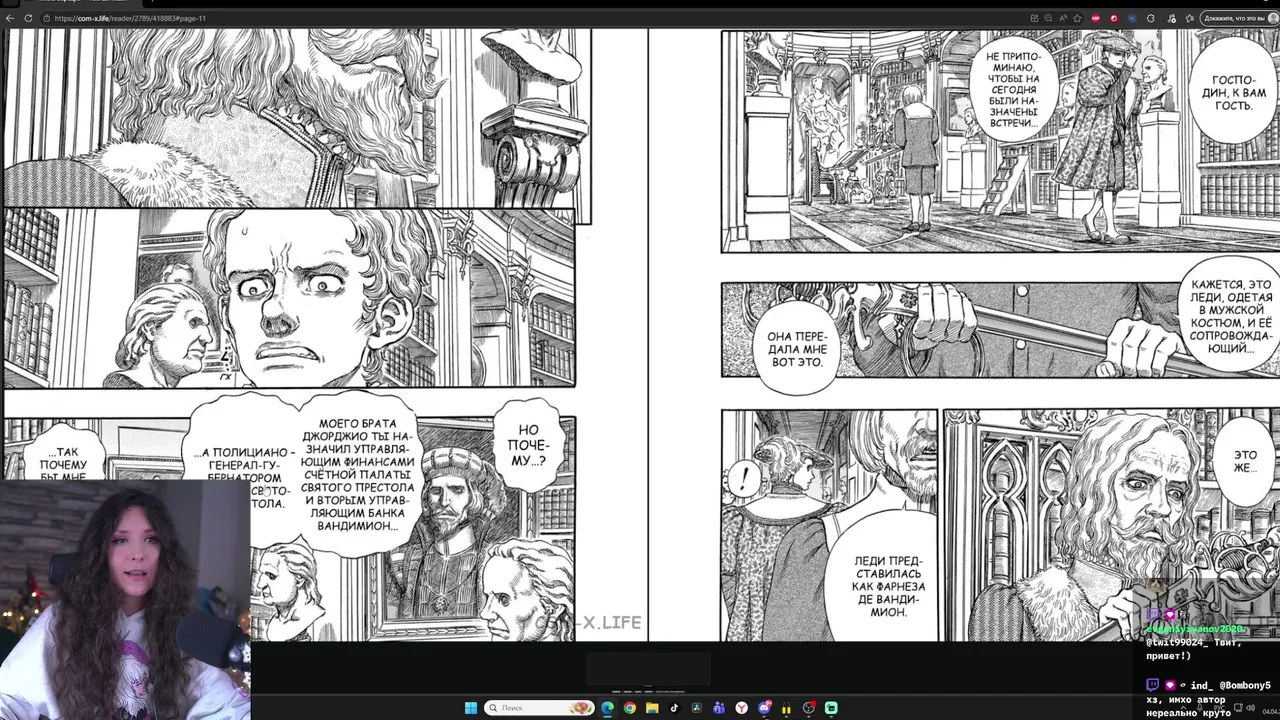Open Discord from the taskbar
The image size is (1280, 720).
[x=765, y=708]
